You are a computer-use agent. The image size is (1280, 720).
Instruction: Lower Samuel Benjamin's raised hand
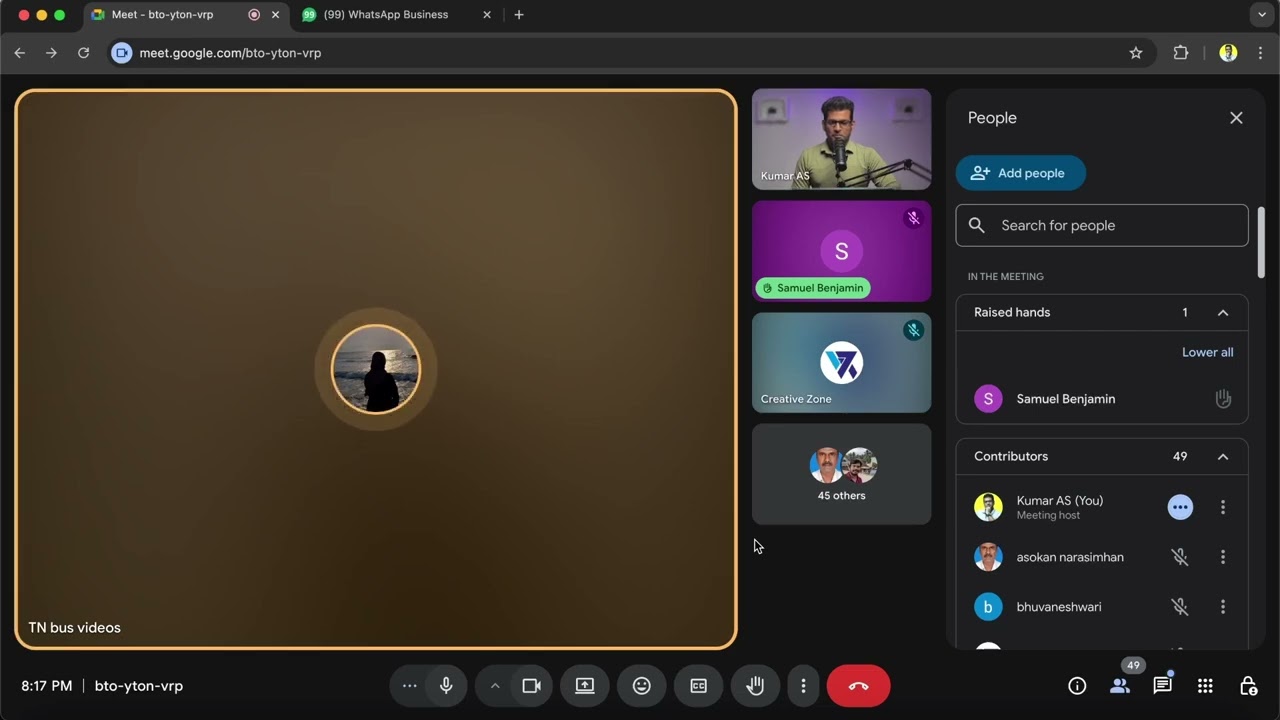1223,399
